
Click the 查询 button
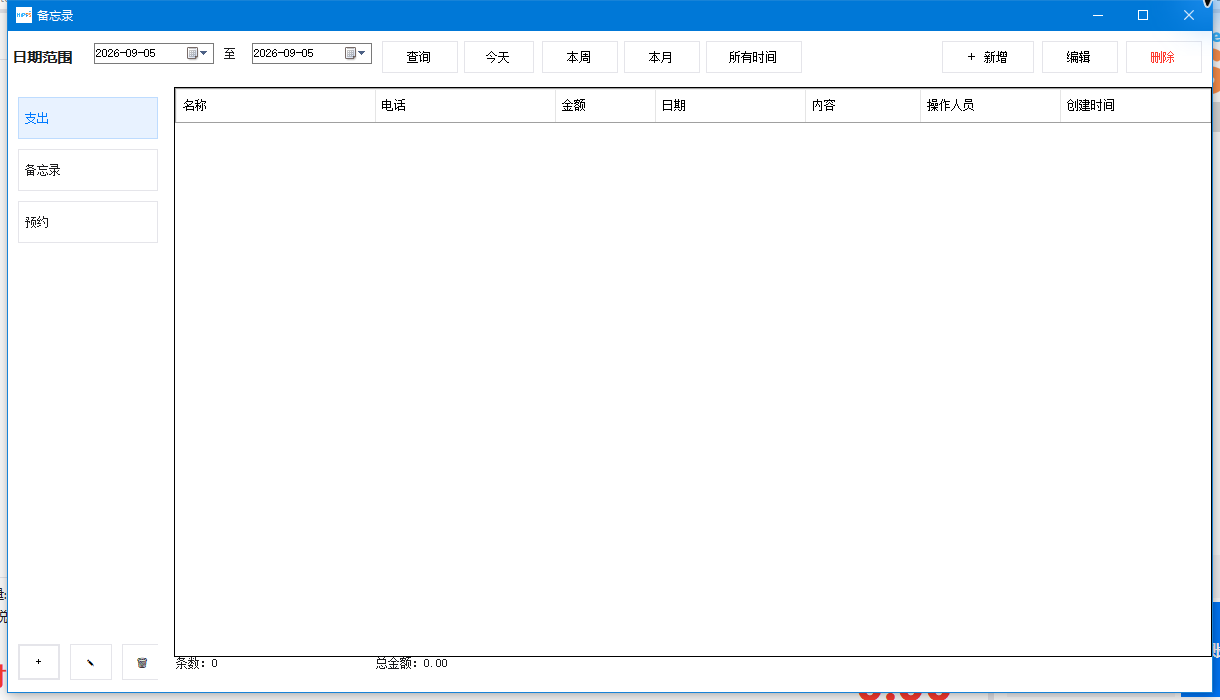click(420, 57)
